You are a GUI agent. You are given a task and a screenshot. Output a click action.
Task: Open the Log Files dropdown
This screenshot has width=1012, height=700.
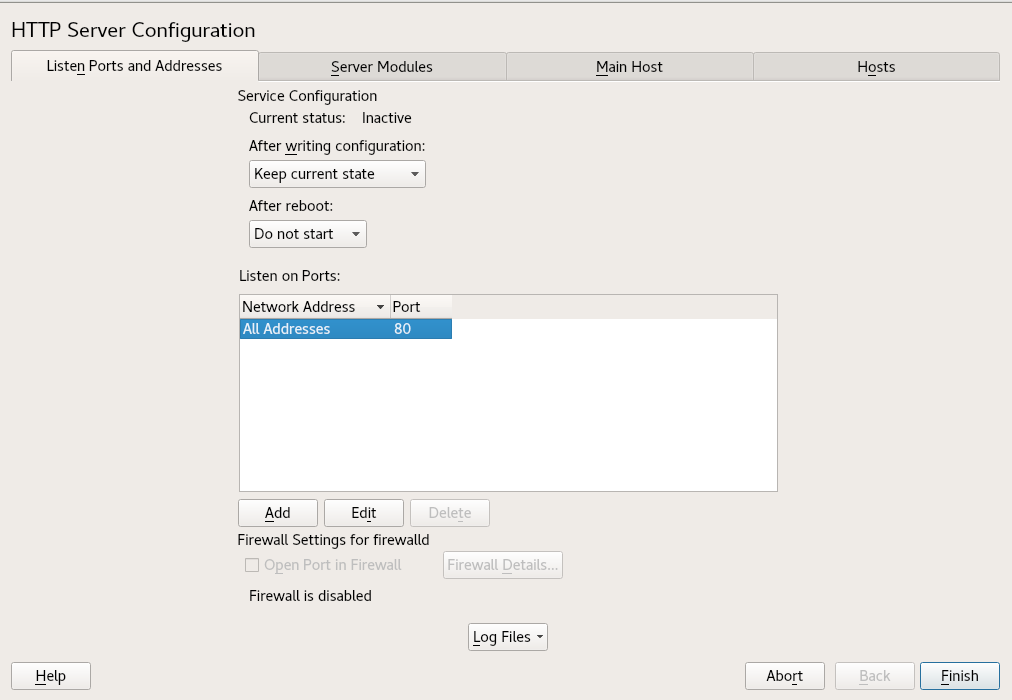pos(507,636)
